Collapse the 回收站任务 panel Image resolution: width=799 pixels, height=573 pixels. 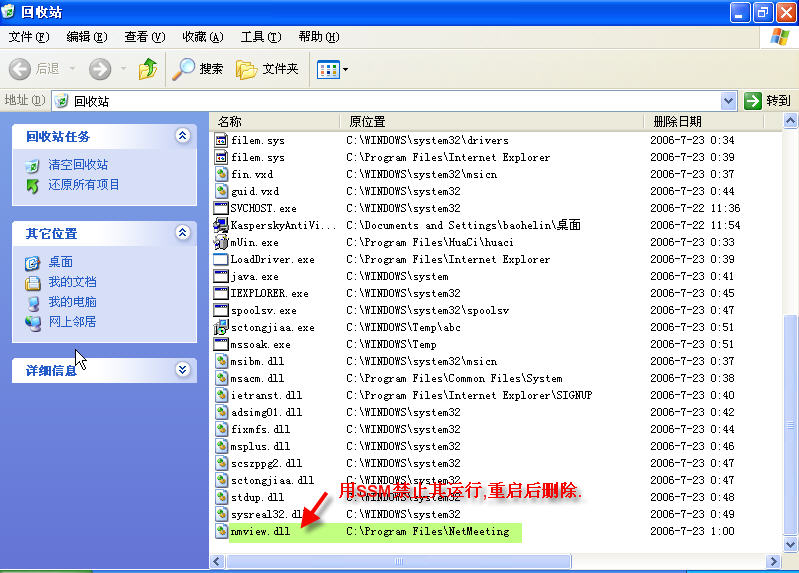(x=182, y=136)
